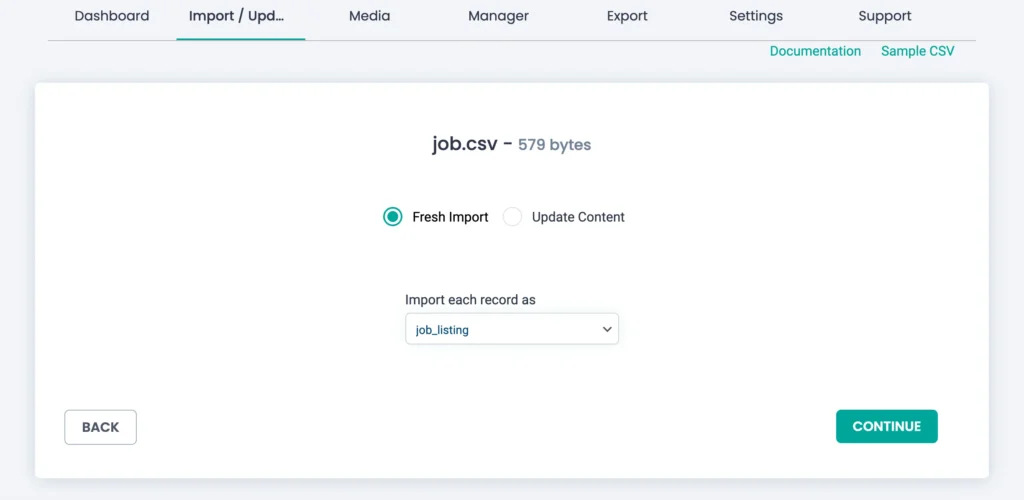This screenshot has width=1024, height=500.
Task: Switch to the Import / Upd... tab
Action: pos(240,16)
